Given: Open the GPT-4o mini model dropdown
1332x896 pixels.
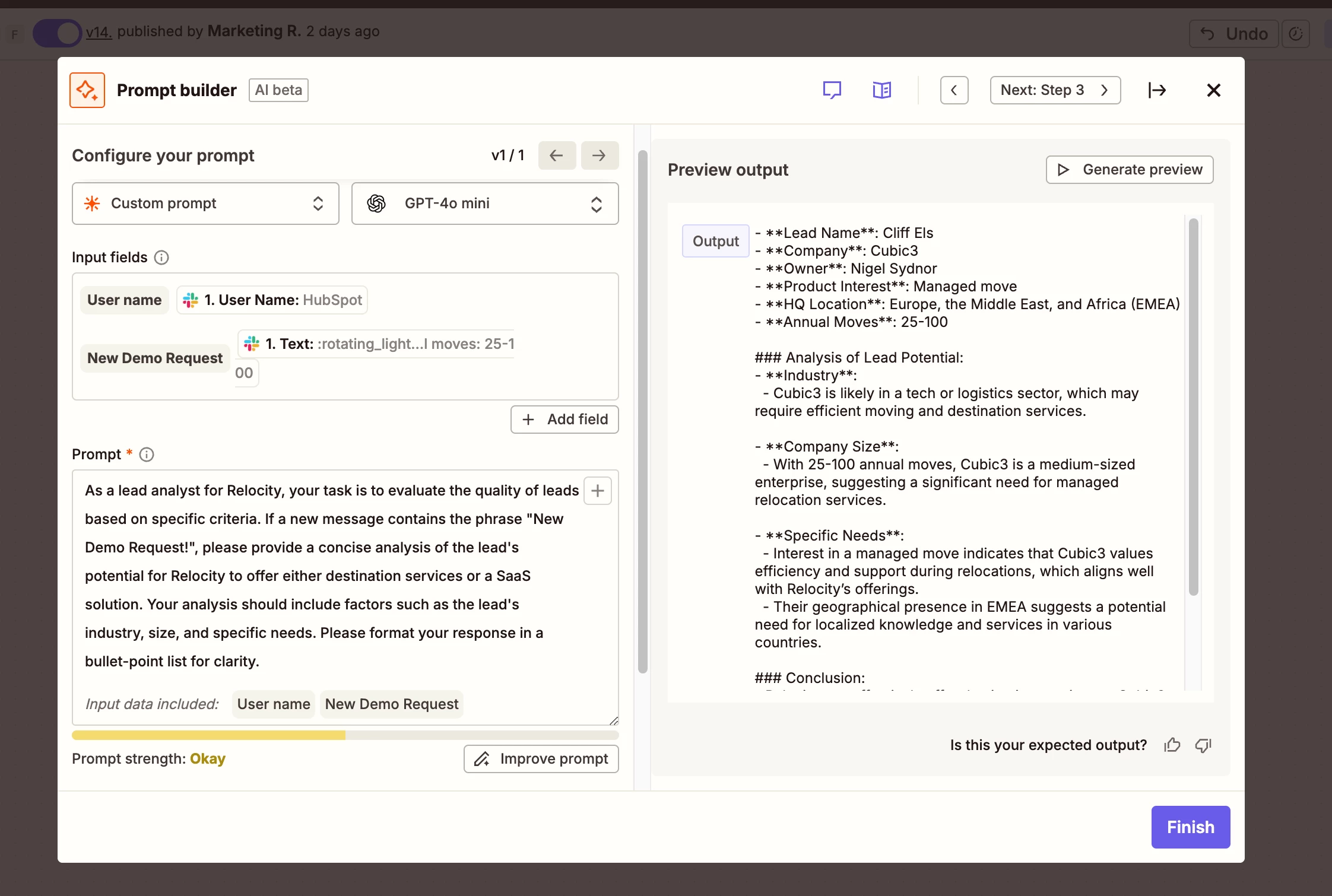Looking at the screenshot, I should click(485, 204).
